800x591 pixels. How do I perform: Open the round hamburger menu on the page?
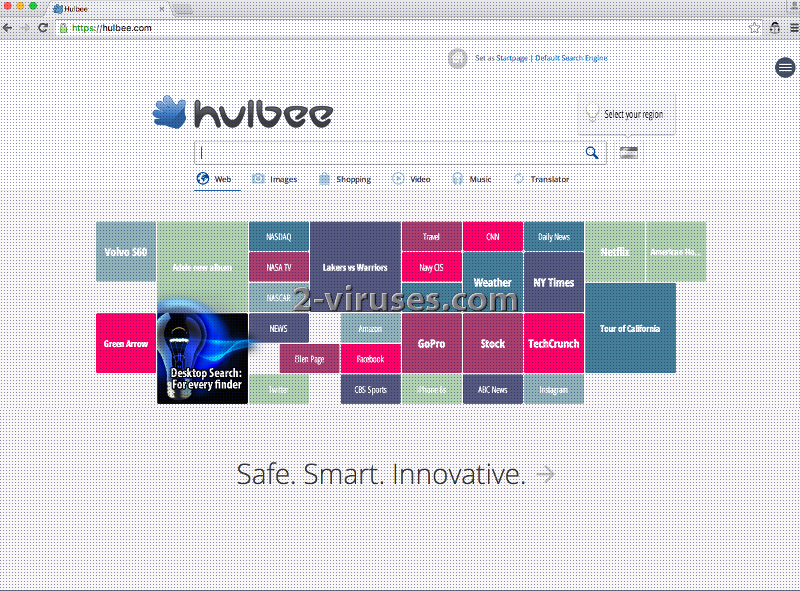785,67
